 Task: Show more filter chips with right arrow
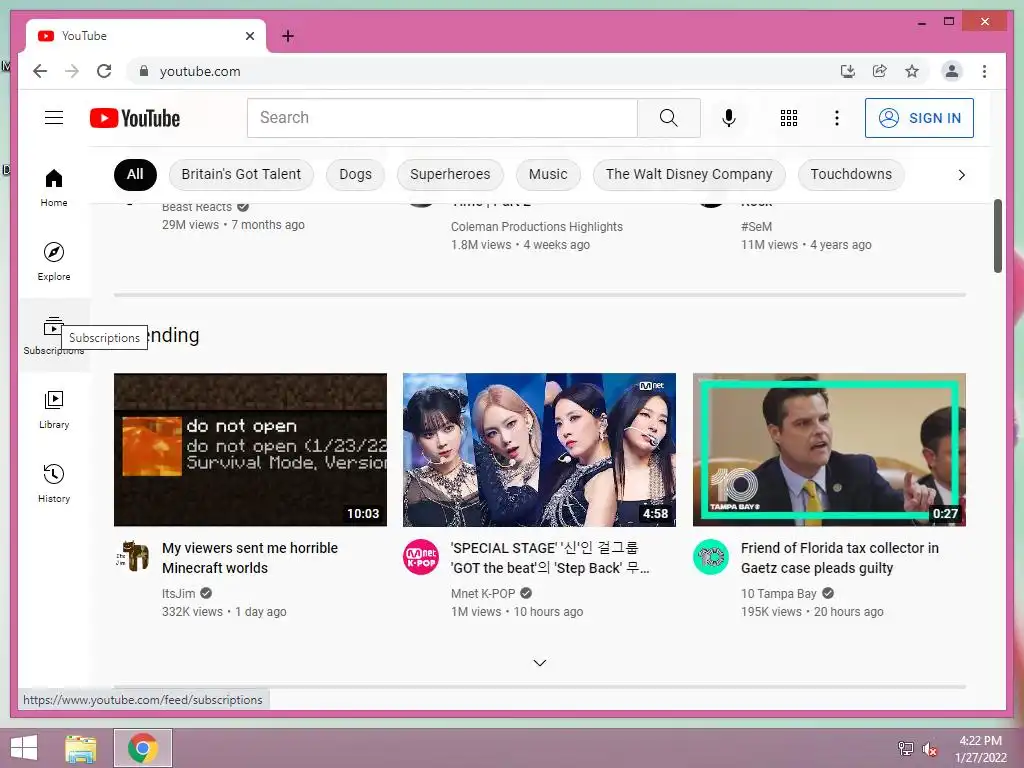[x=961, y=174]
